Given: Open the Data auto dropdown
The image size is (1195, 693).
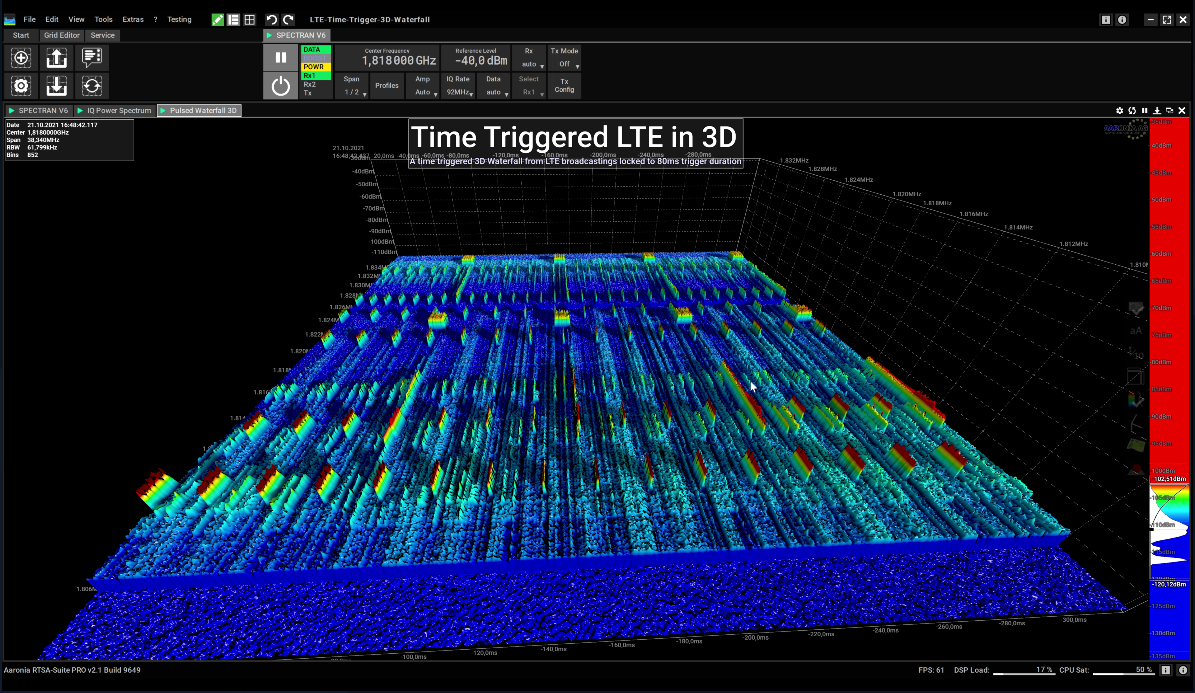Looking at the screenshot, I should point(494,85).
